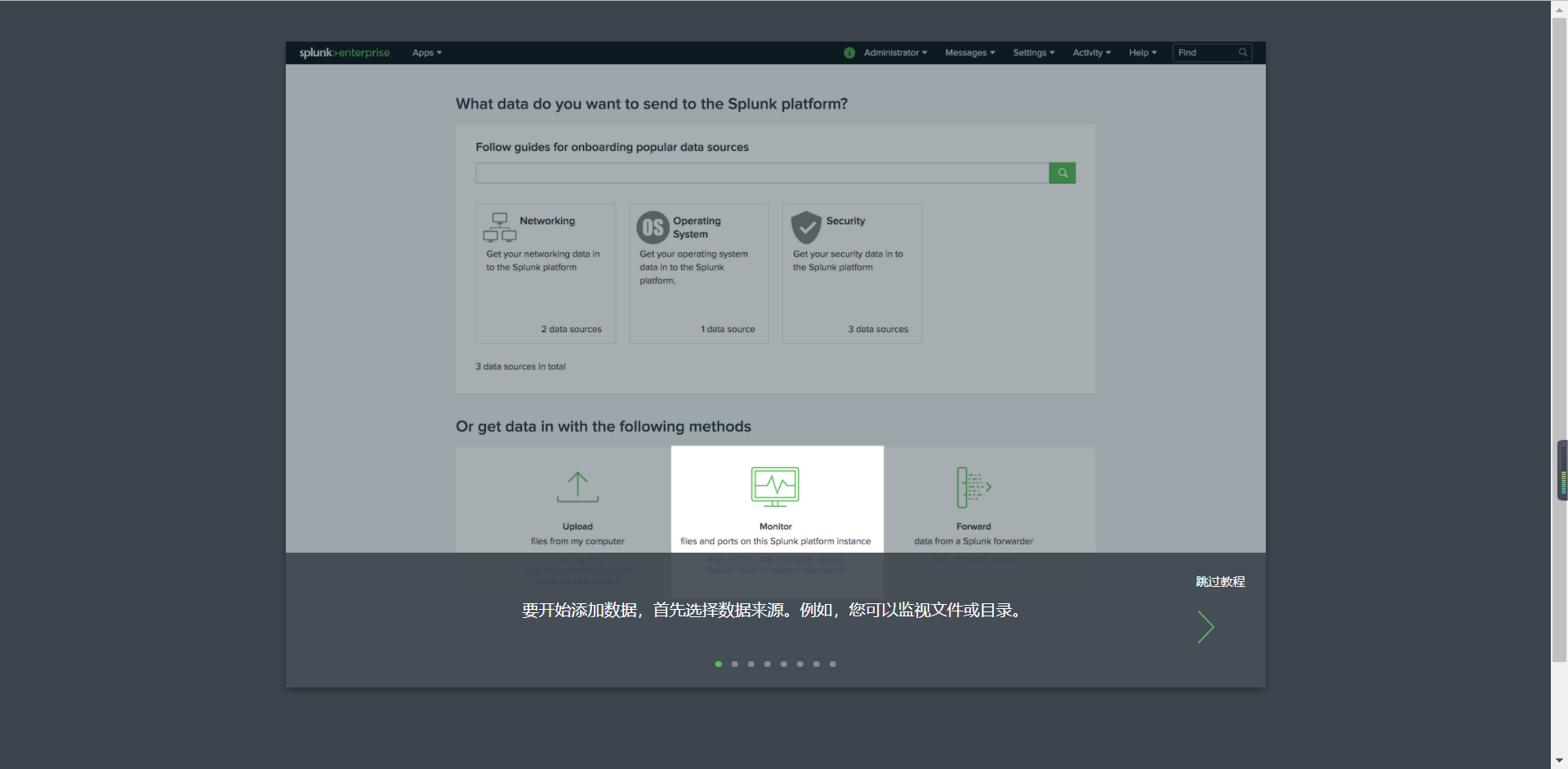The width and height of the screenshot is (1568, 769).
Task: Go to the seventh tutorial page dot
Action: click(x=817, y=665)
